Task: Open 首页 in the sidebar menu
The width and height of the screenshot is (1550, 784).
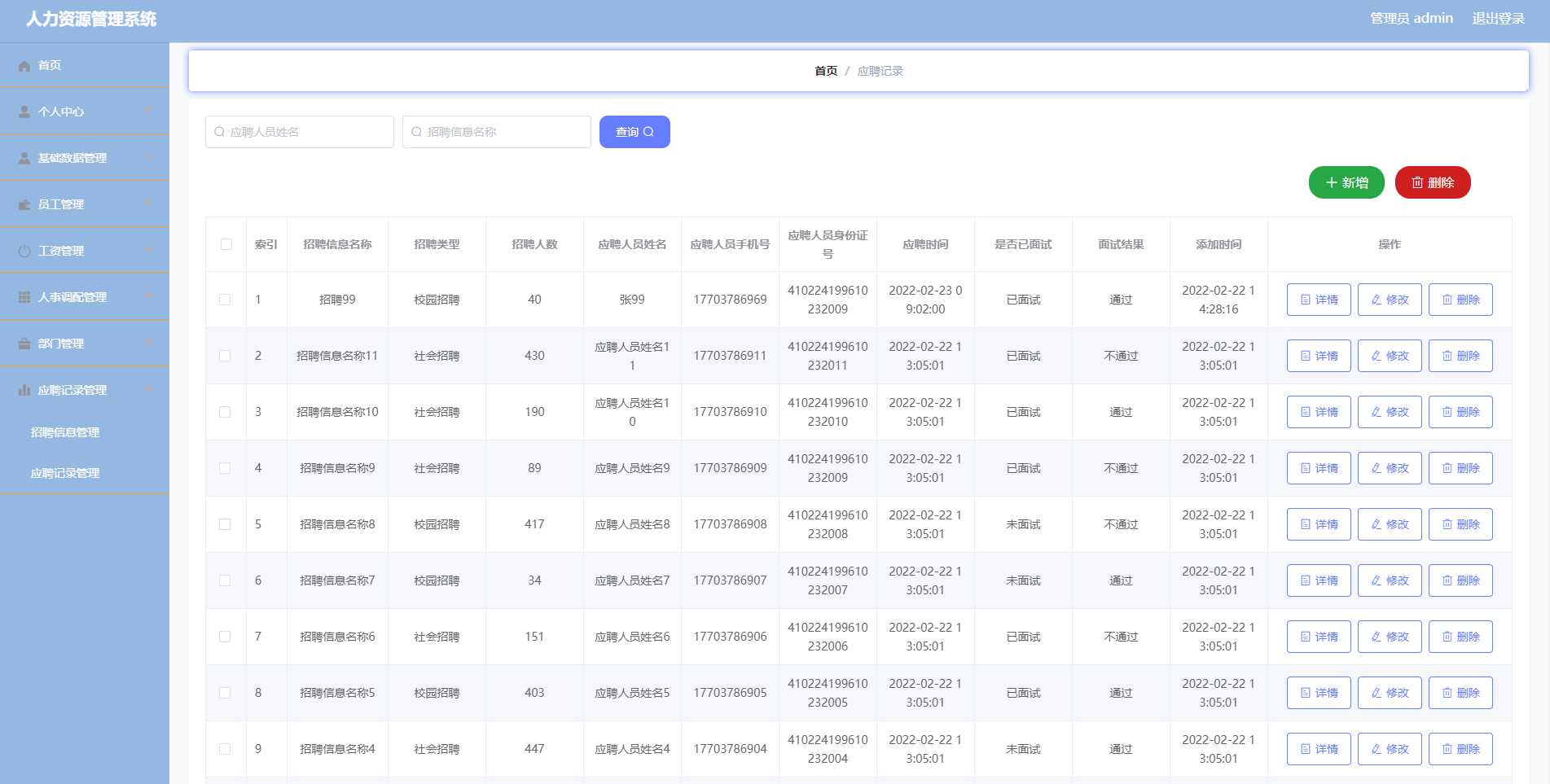Action: 85,65
